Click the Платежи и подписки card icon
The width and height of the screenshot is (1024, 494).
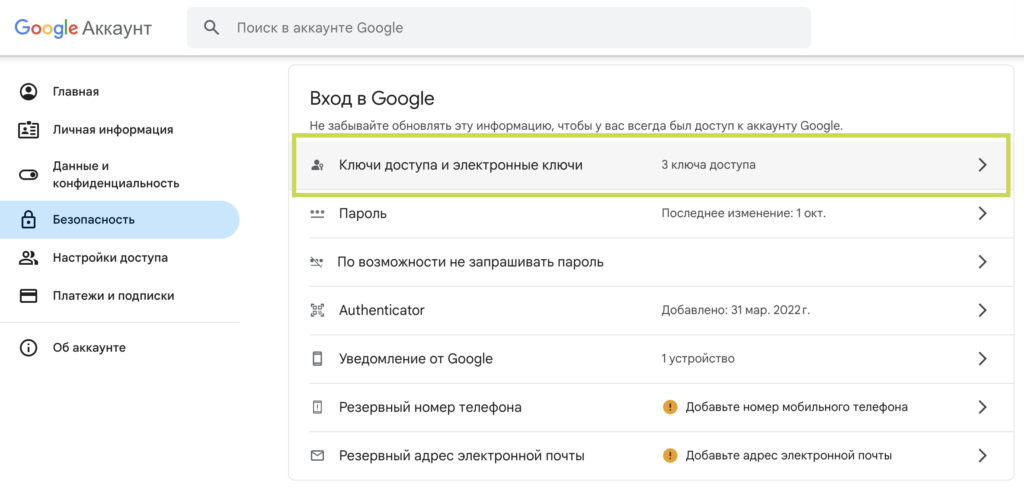[28, 295]
